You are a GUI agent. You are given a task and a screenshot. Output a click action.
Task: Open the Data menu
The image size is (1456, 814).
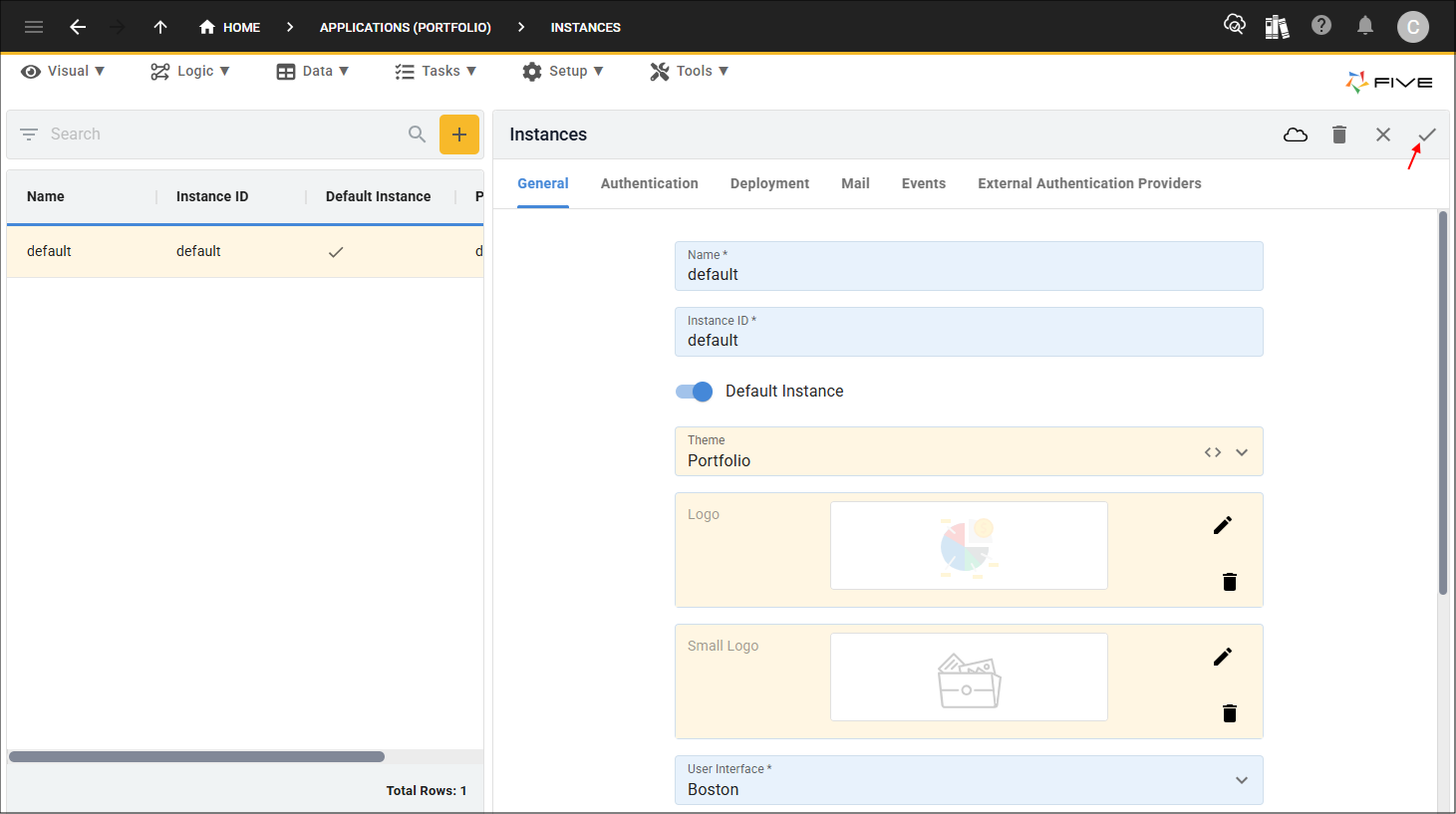pos(313,71)
